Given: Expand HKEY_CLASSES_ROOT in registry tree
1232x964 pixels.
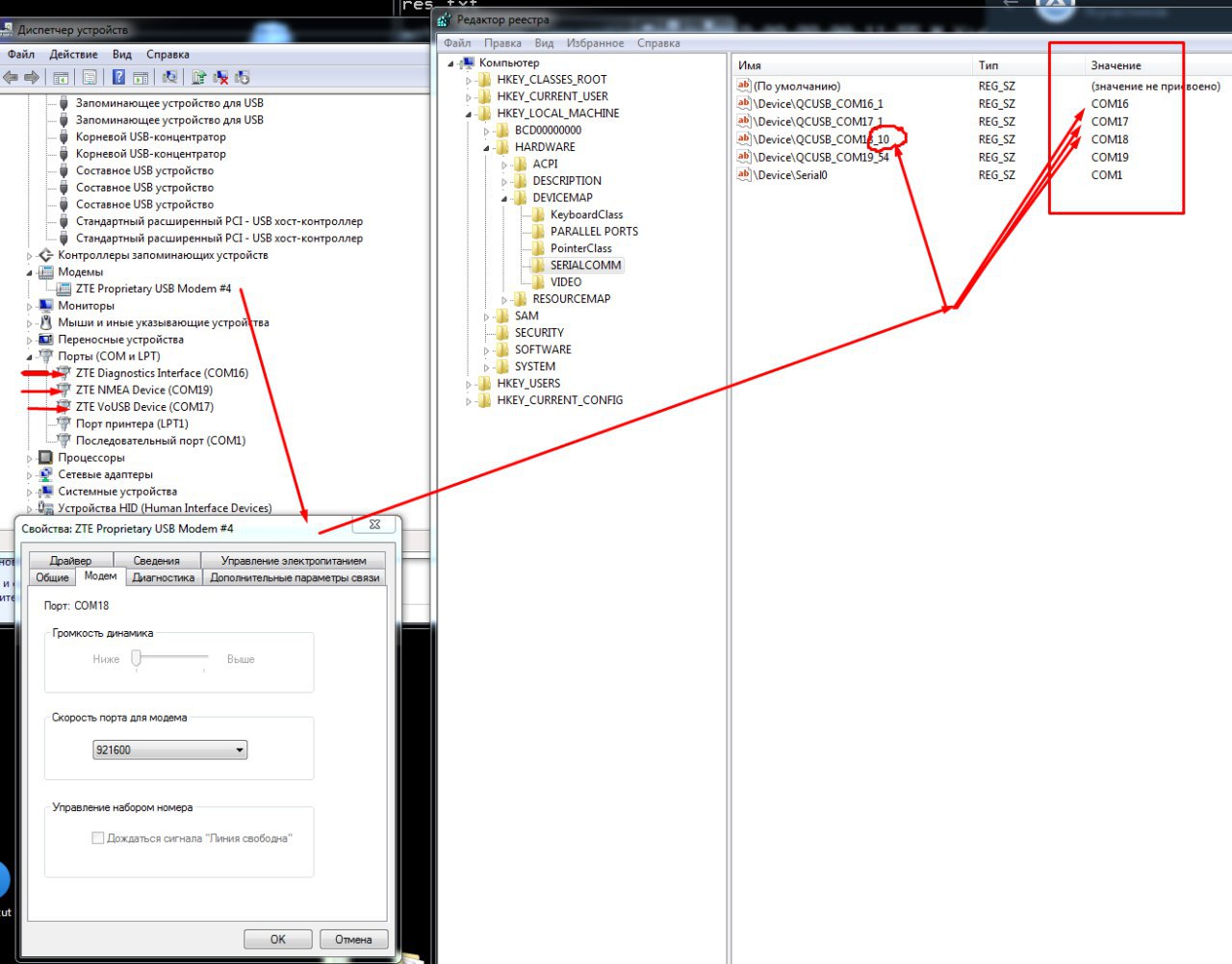Looking at the screenshot, I should [x=469, y=80].
